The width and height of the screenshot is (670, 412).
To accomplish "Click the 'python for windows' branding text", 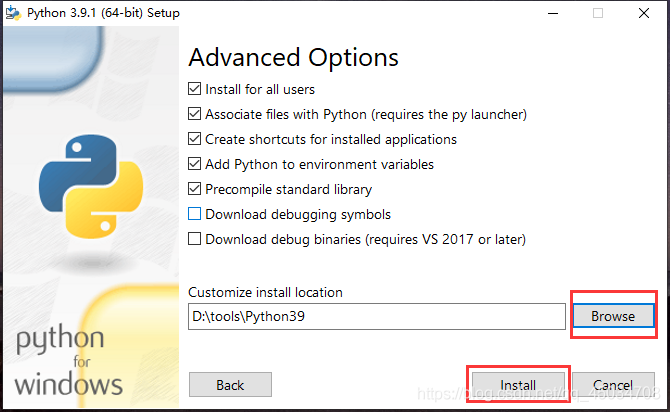I will [x=68, y=361].
